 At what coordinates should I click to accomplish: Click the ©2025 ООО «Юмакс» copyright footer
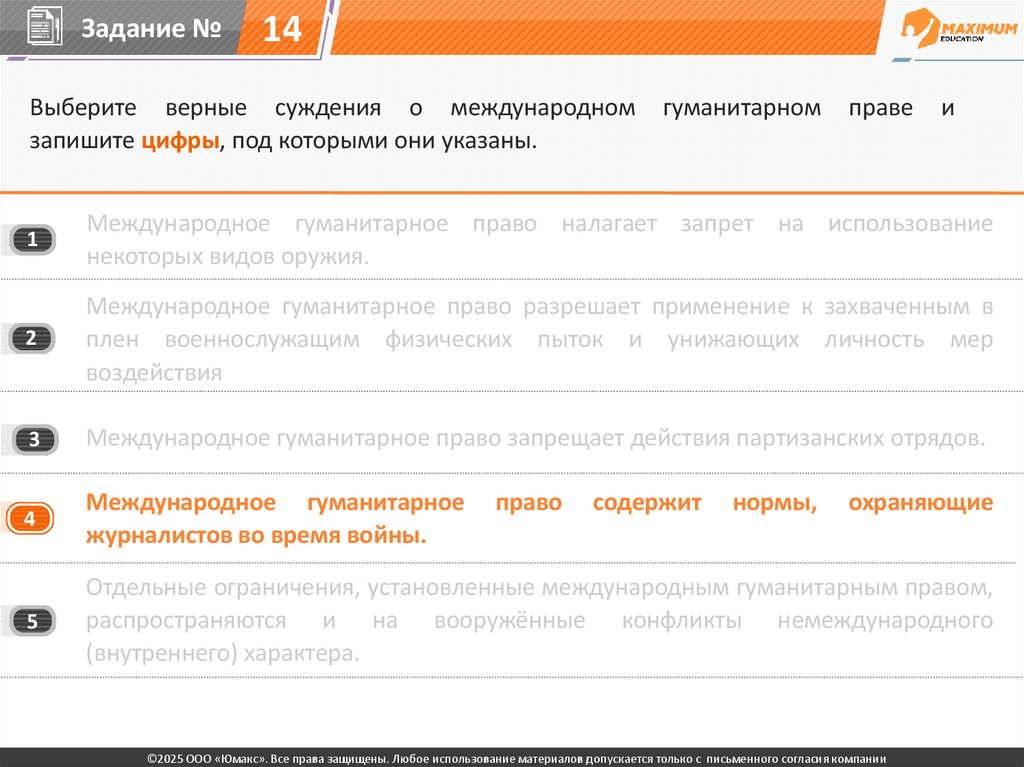(x=517, y=759)
